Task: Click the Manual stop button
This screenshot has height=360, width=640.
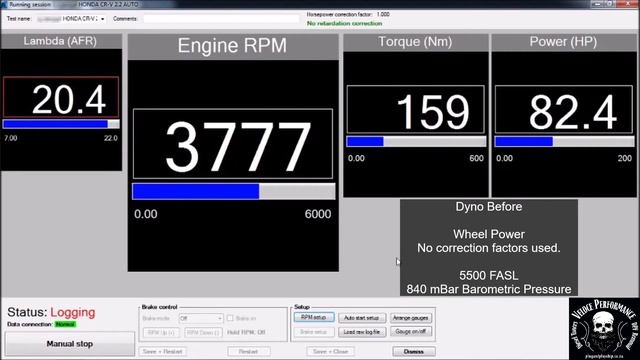Action: [x=70, y=344]
